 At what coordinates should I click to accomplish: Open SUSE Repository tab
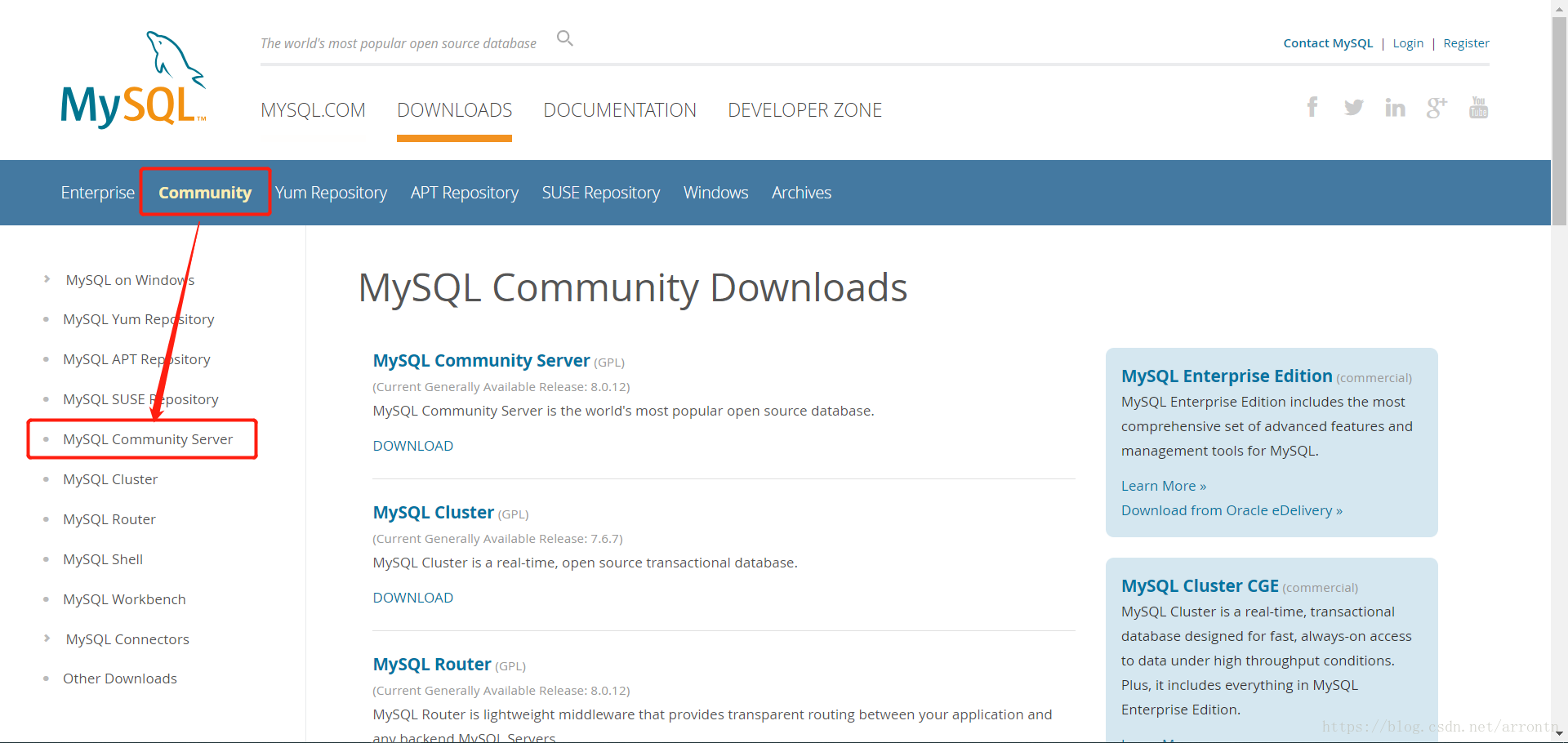[600, 193]
